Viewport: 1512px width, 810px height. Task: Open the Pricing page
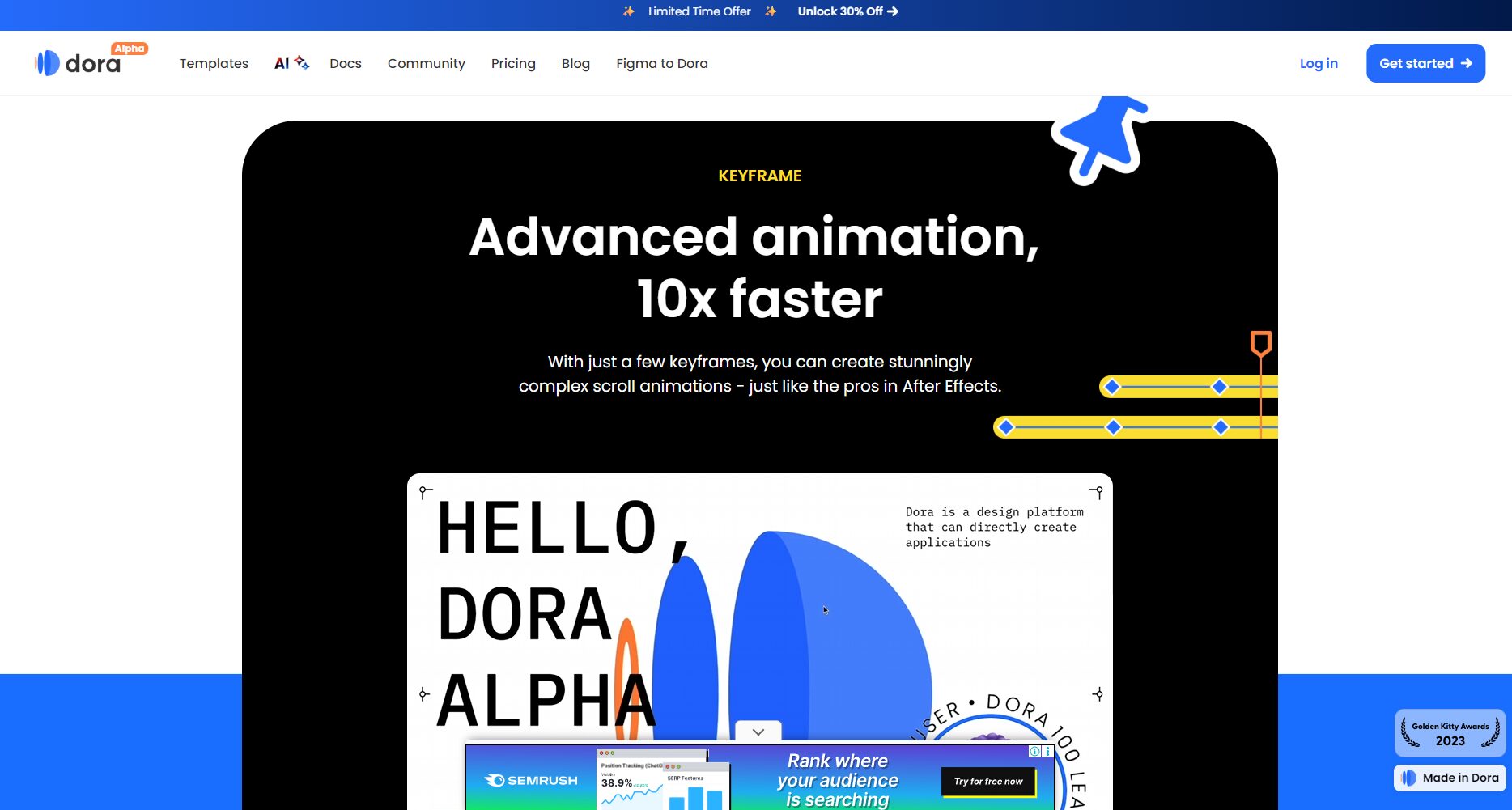pos(513,63)
